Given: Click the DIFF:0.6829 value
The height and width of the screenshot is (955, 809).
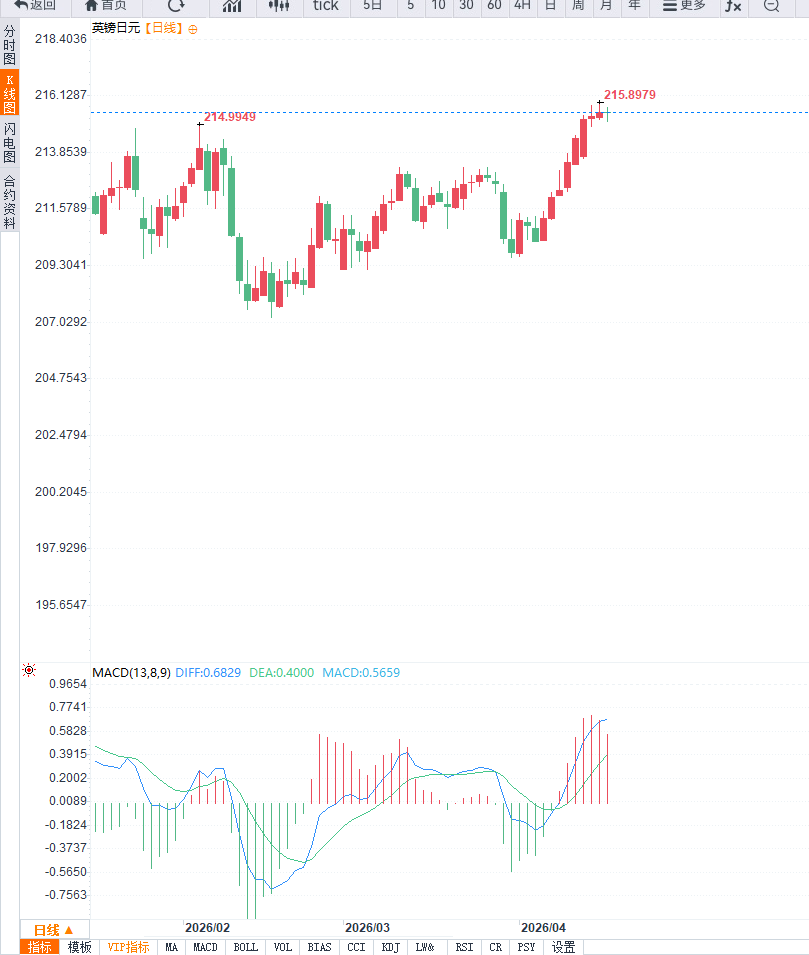Looking at the screenshot, I should click(x=208, y=672).
